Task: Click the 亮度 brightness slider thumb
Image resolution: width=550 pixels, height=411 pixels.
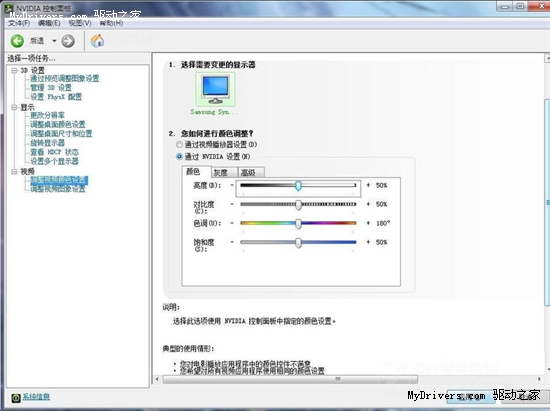Action: [x=298, y=186]
